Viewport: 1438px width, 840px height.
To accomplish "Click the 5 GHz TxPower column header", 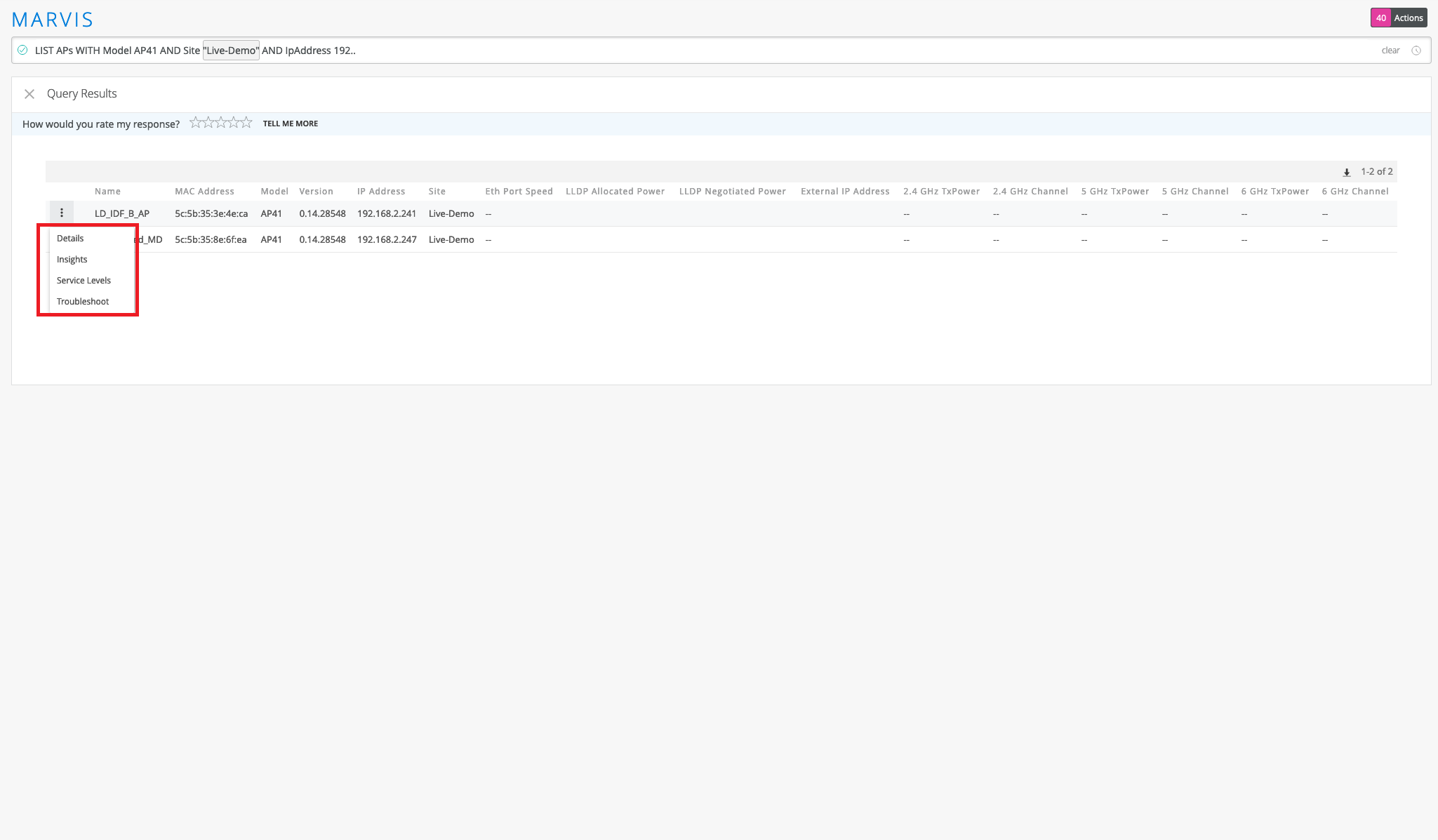I will [x=1115, y=192].
